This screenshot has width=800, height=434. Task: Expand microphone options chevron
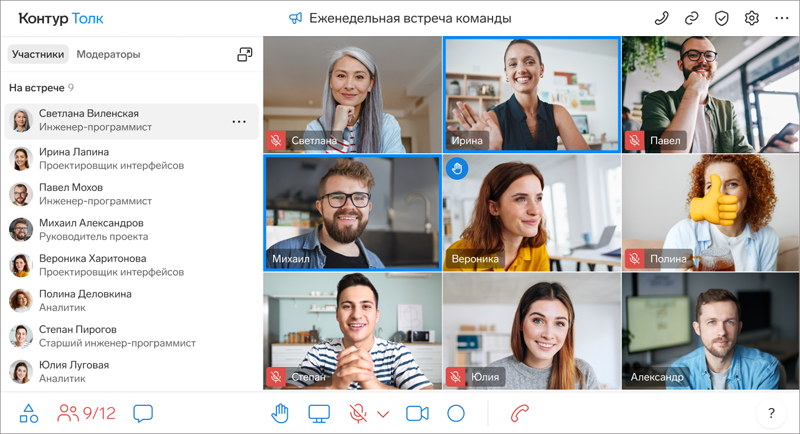[382, 414]
